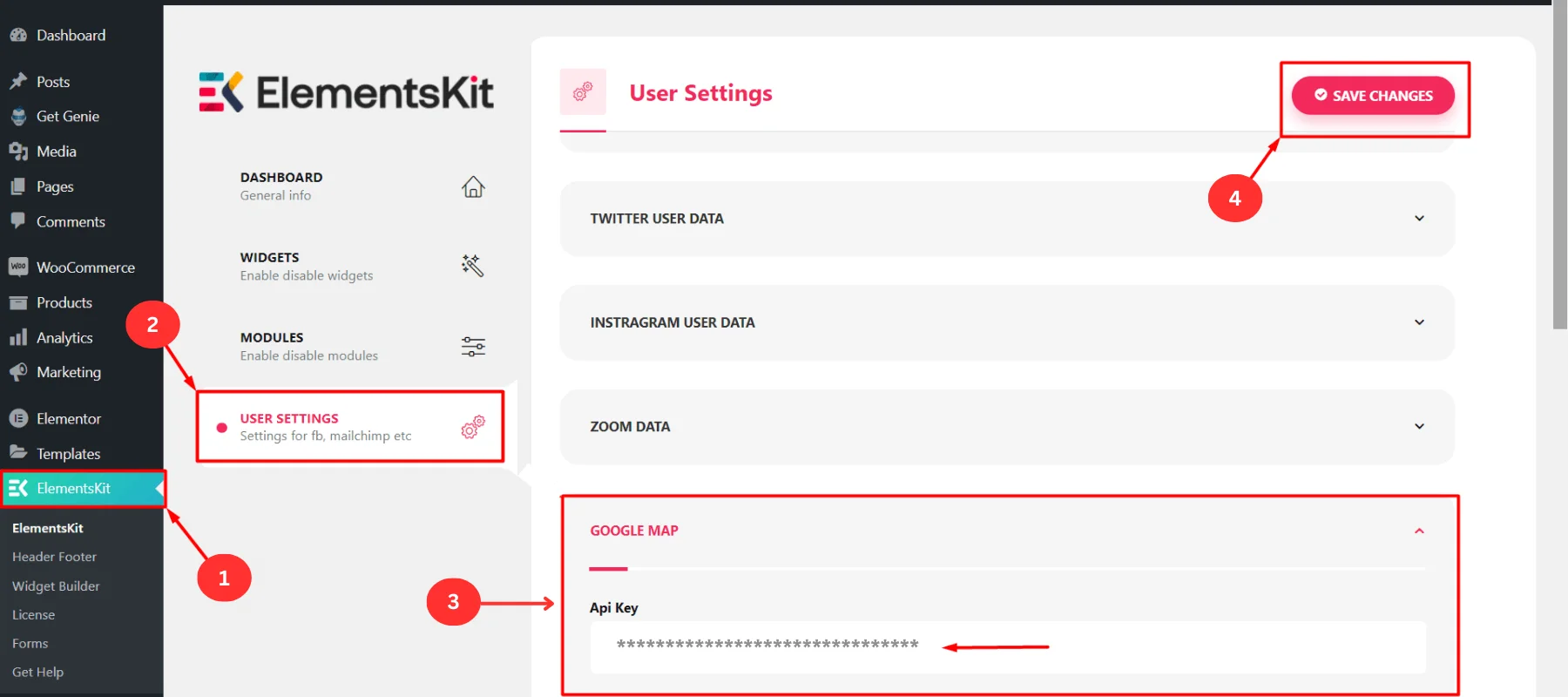The height and width of the screenshot is (697, 1568).
Task: Open the License submenu link
Action: click(33, 615)
